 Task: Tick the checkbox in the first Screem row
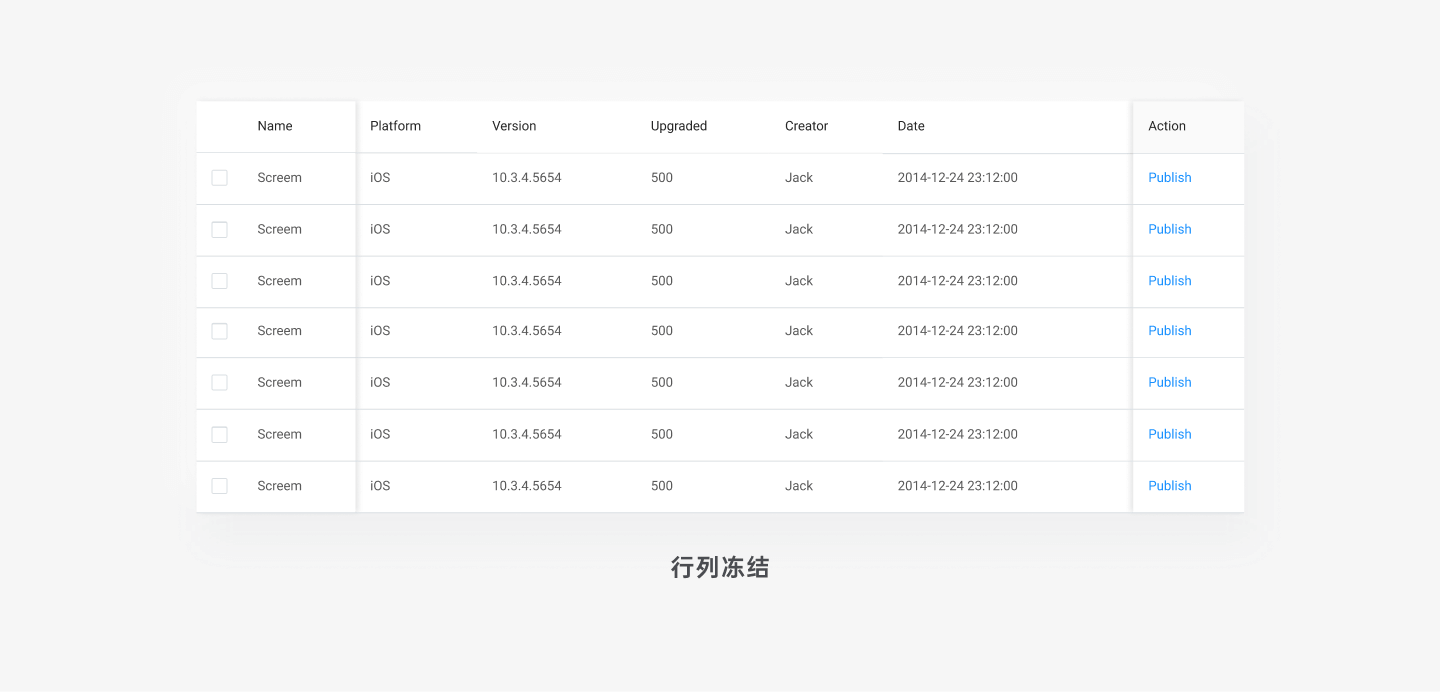pos(220,178)
